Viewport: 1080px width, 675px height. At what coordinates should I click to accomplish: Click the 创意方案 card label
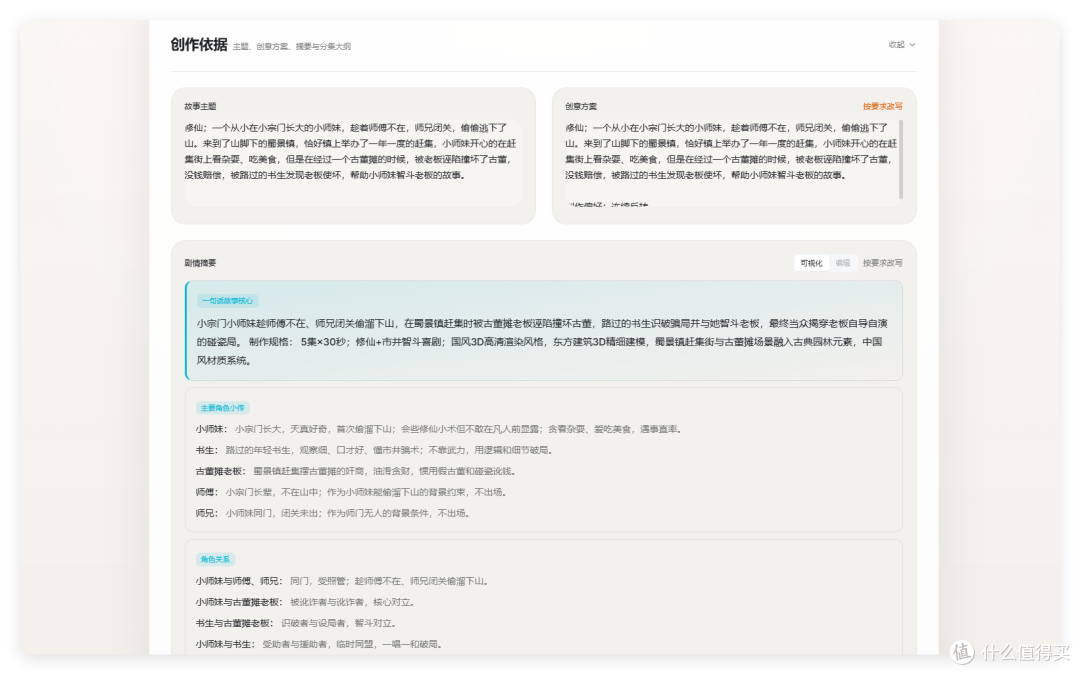581,106
